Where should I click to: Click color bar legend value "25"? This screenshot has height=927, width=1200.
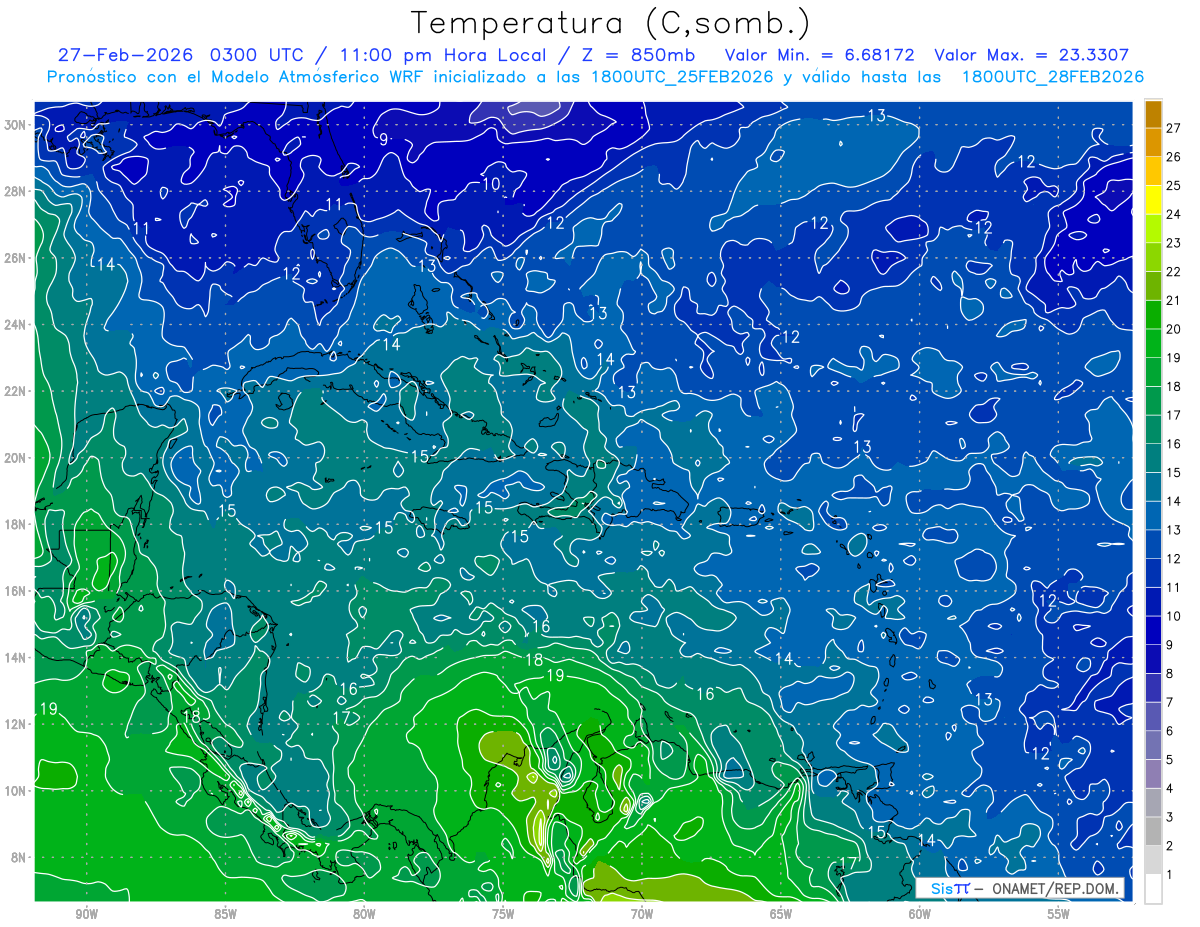pyautogui.click(x=1173, y=186)
